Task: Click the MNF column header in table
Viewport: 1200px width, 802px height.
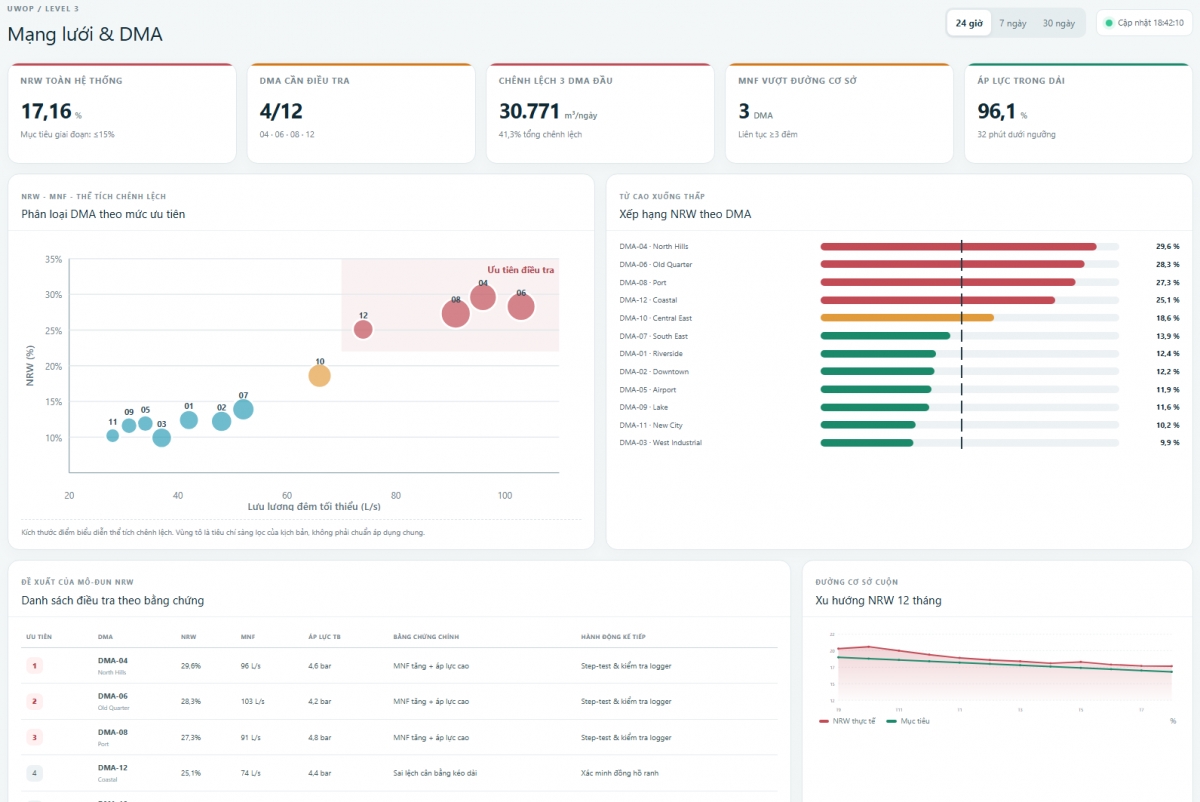Action: click(247, 636)
